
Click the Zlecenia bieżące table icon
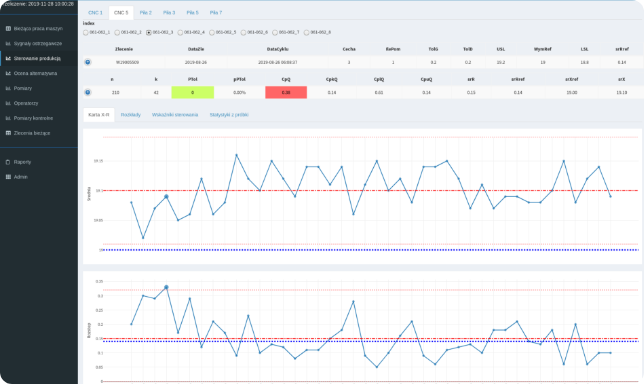(8, 133)
